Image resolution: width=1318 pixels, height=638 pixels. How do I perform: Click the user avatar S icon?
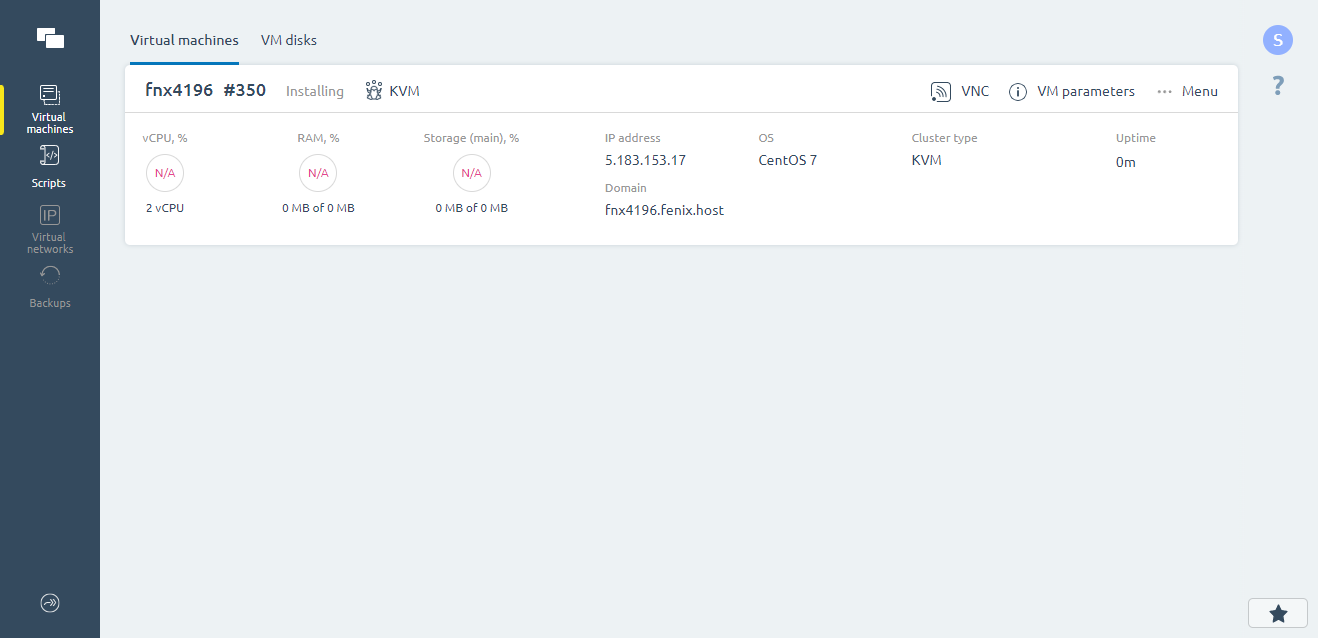(x=1277, y=40)
